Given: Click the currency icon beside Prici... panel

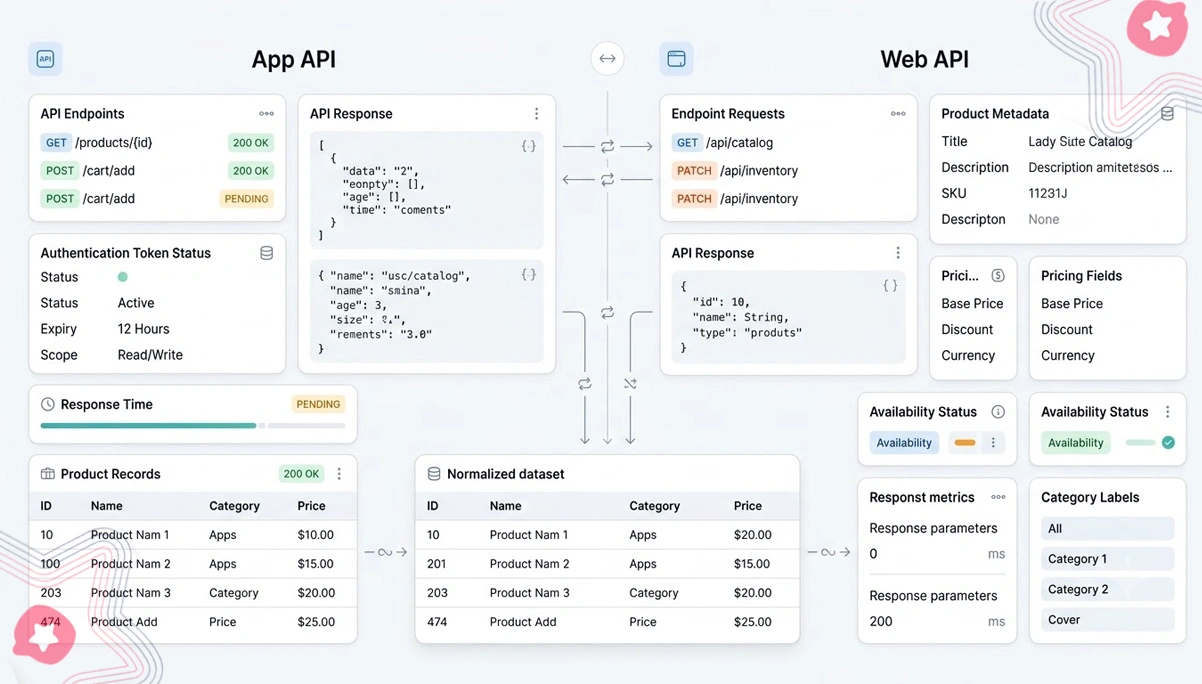Looking at the screenshot, I should [x=997, y=276].
